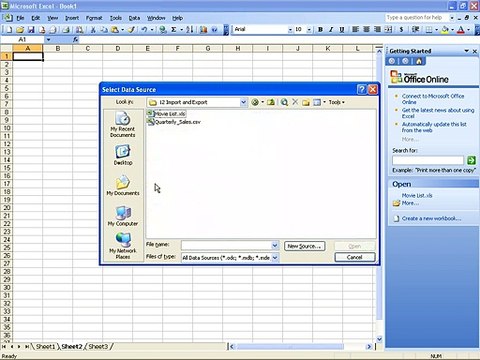Open My Network Places shortcut
Image resolution: width=480 pixels, height=360 pixels.
(123, 246)
